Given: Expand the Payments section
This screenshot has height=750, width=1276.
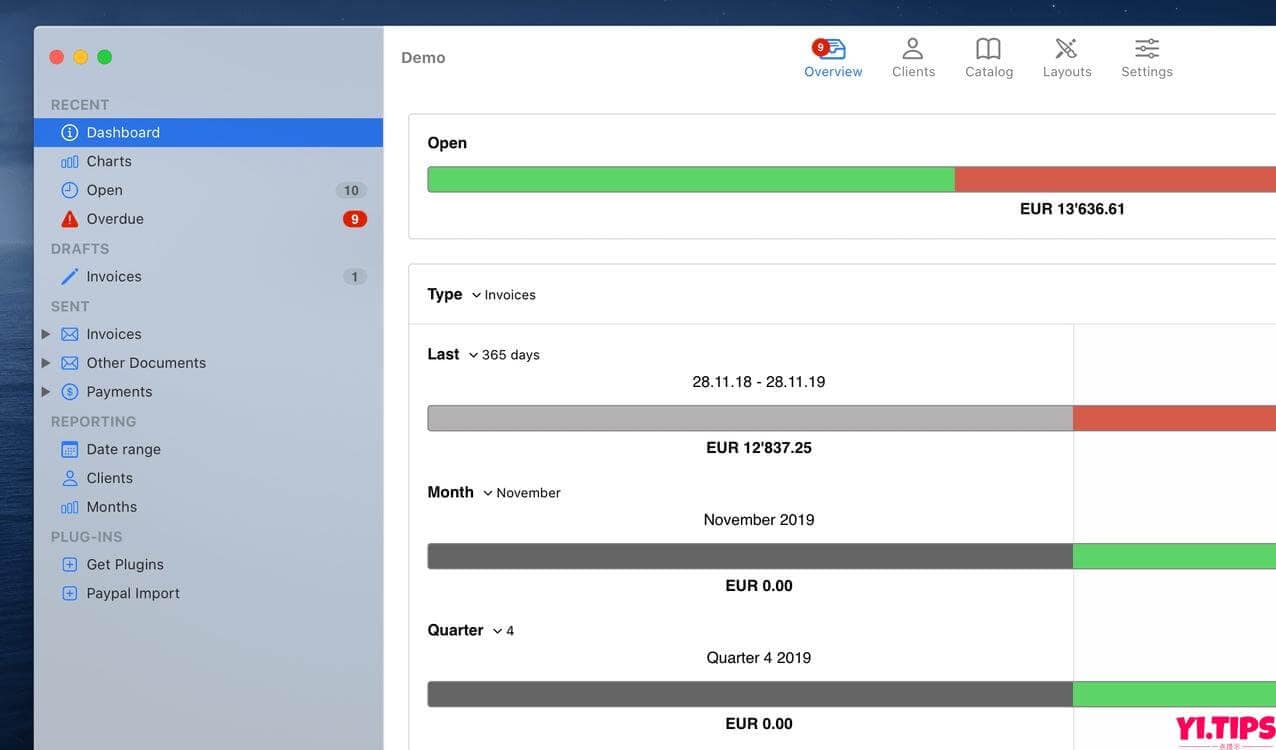Looking at the screenshot, I should pos(46,391).
